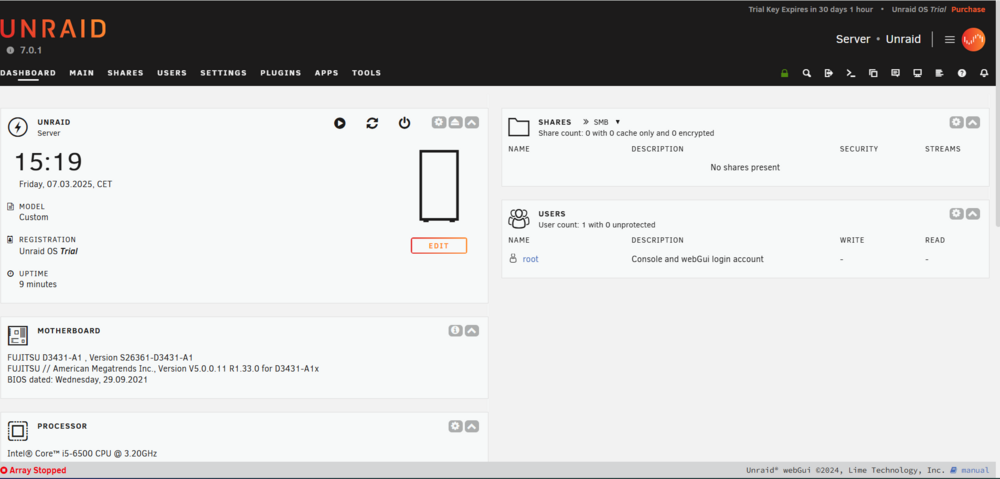Screen dimensions: 1000x479
Task: Open Shares tile gear settings
Action: click(x=956, y=122)
